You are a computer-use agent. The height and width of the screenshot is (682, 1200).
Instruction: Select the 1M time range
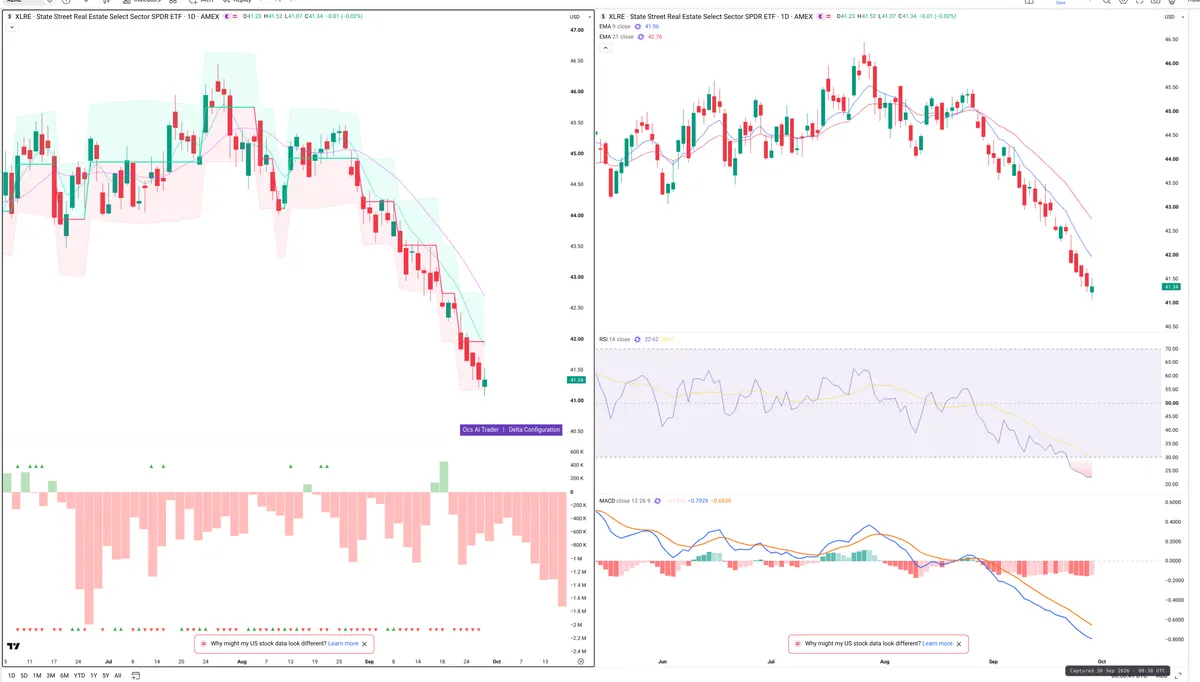coord(37,676)
